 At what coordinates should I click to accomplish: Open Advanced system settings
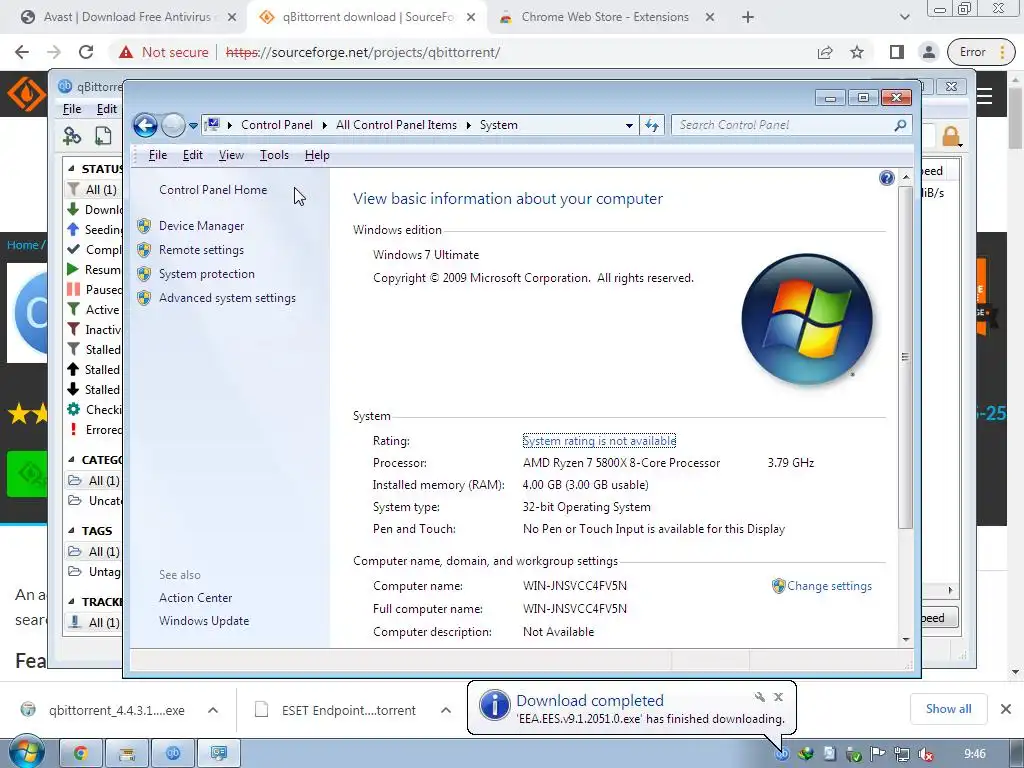coord(227,298)
